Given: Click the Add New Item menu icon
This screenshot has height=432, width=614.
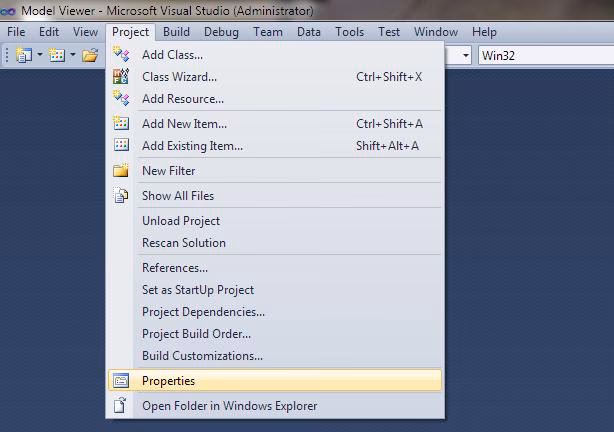Looking at the screenshot, I should pyautogui.click(x=121, y=123).
